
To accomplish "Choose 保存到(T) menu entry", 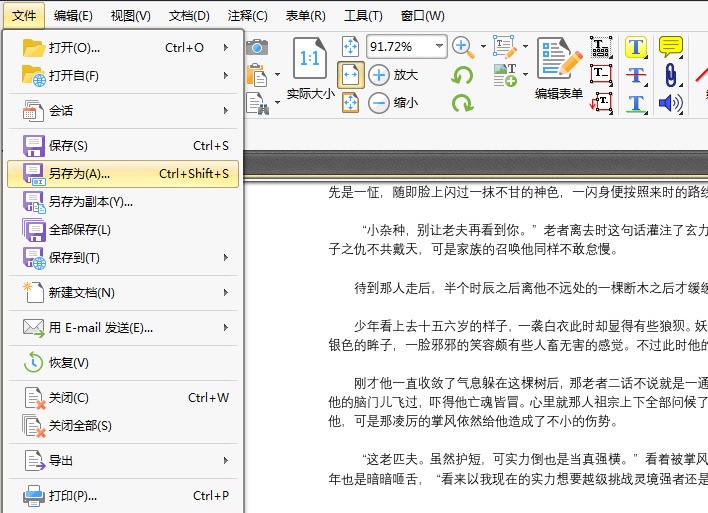I will 123,258.
